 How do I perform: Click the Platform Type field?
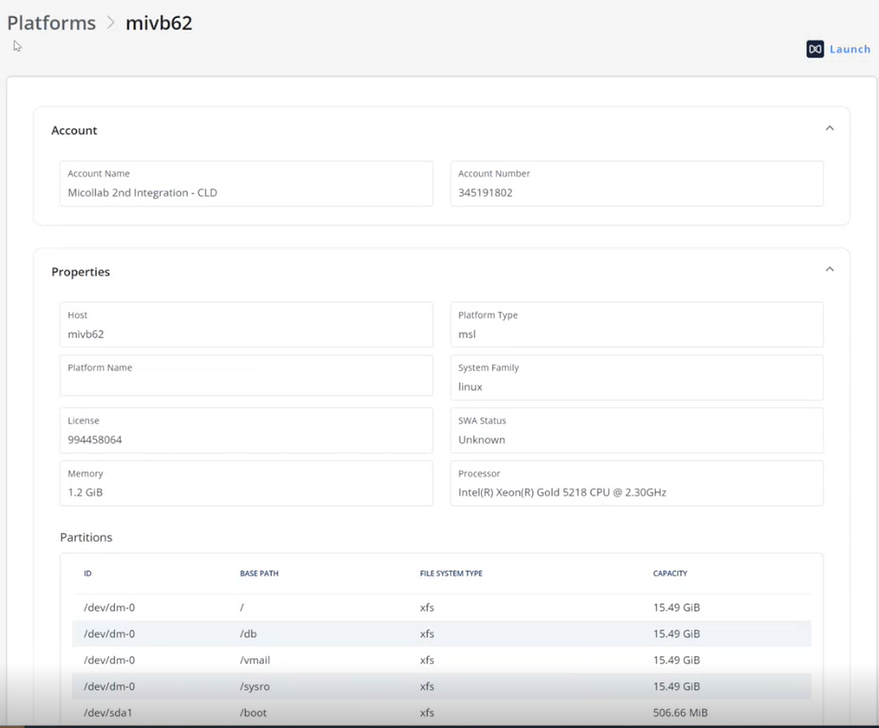pos(637,325)
